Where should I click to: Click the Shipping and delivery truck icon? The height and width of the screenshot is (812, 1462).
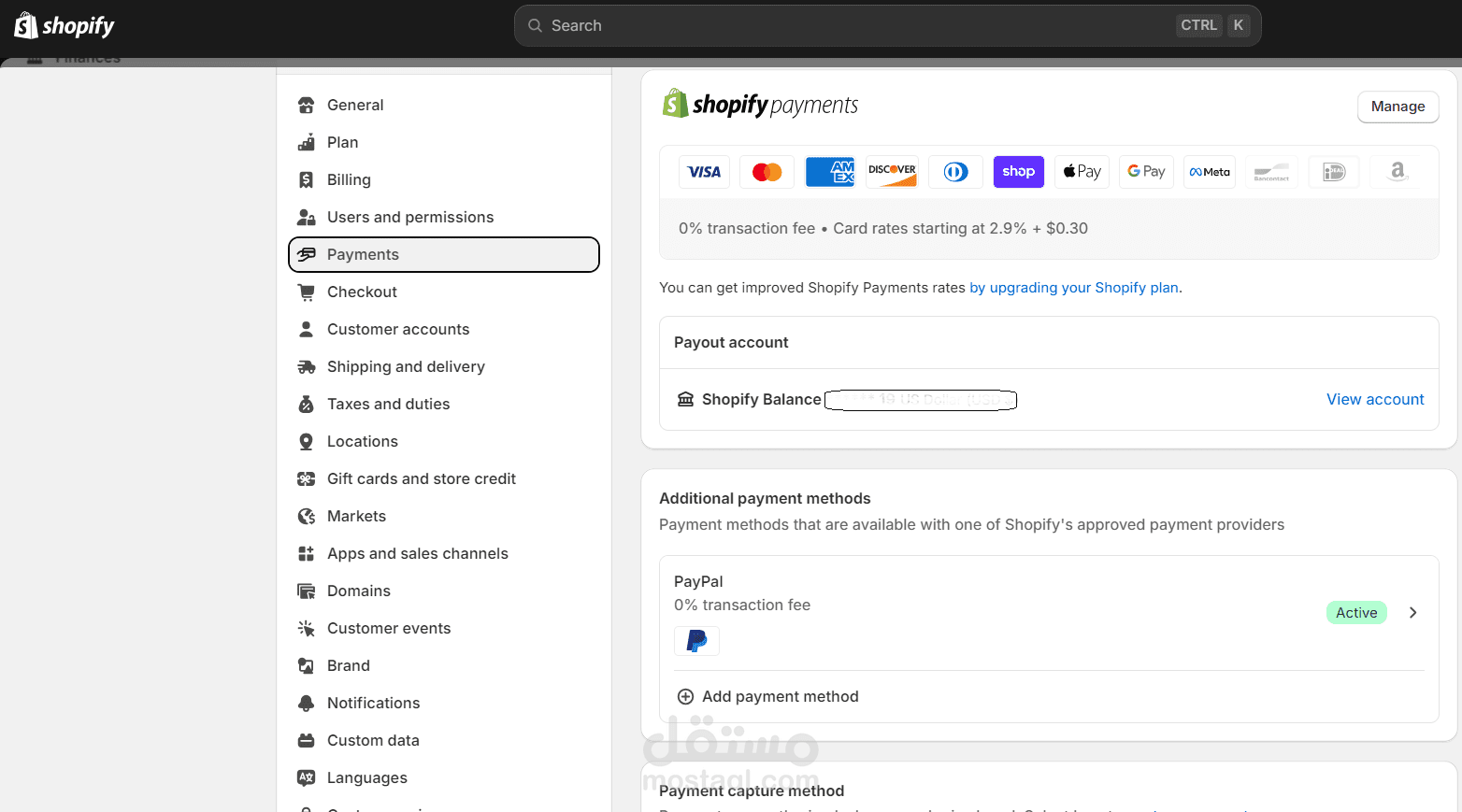click(x=306, y=366)
